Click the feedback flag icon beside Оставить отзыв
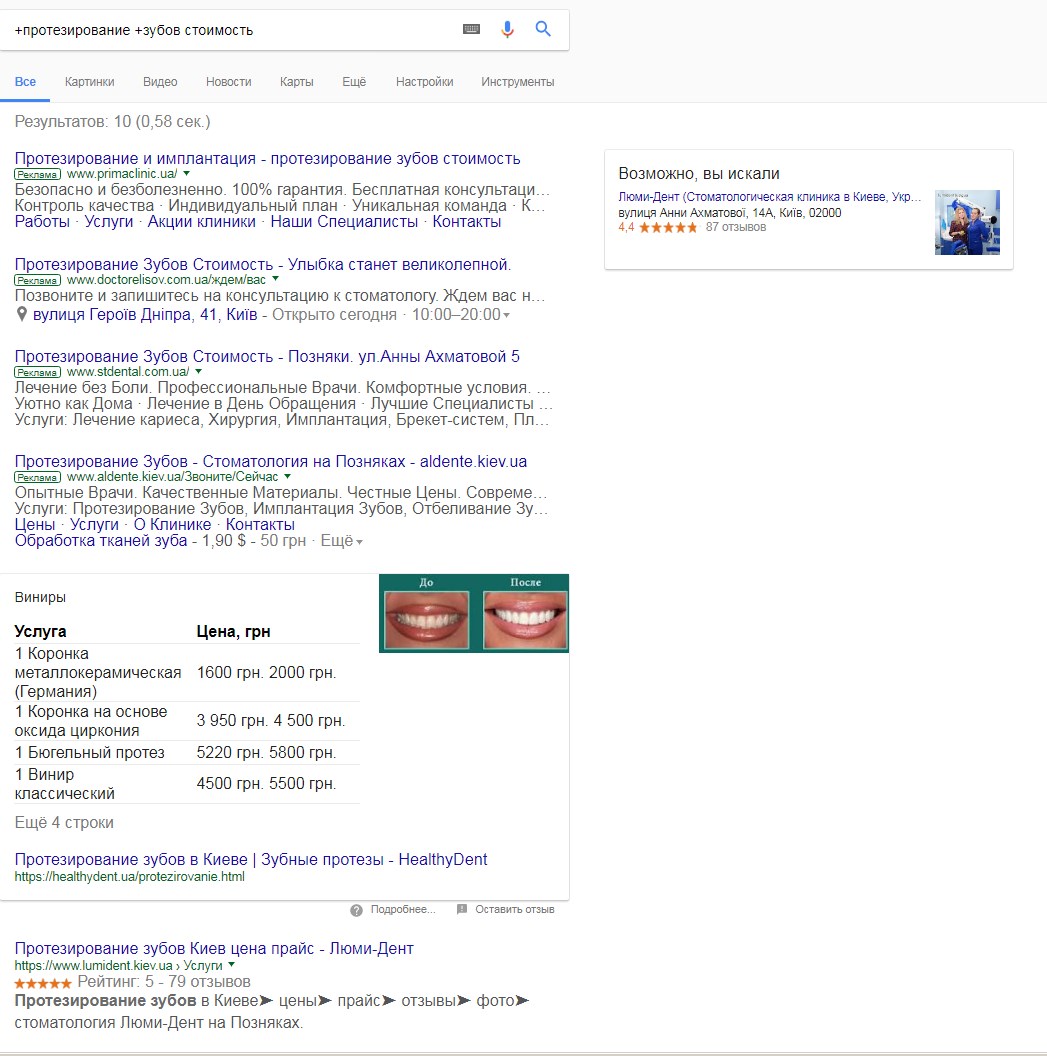This screenshot has height=1056, width=1047. tap(462, 910)
